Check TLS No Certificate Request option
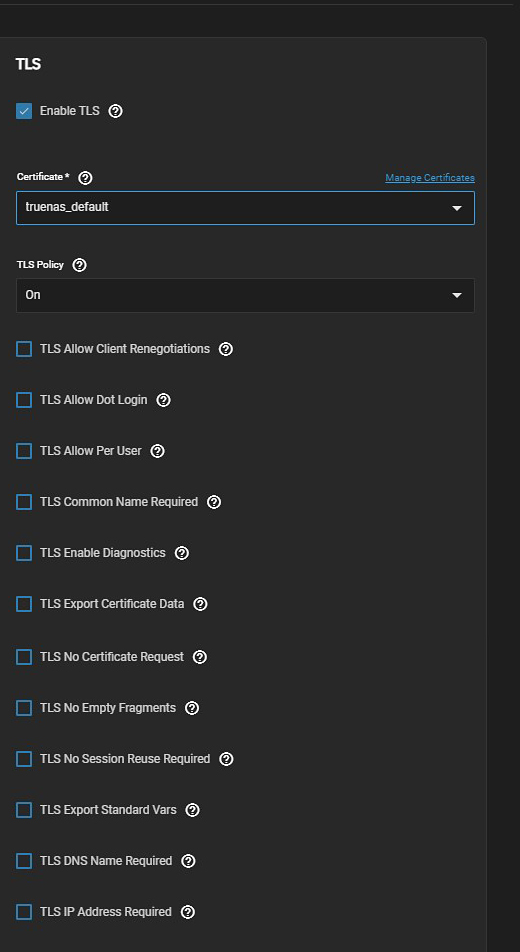Screen dimensions: 520x952 point(24,657)
